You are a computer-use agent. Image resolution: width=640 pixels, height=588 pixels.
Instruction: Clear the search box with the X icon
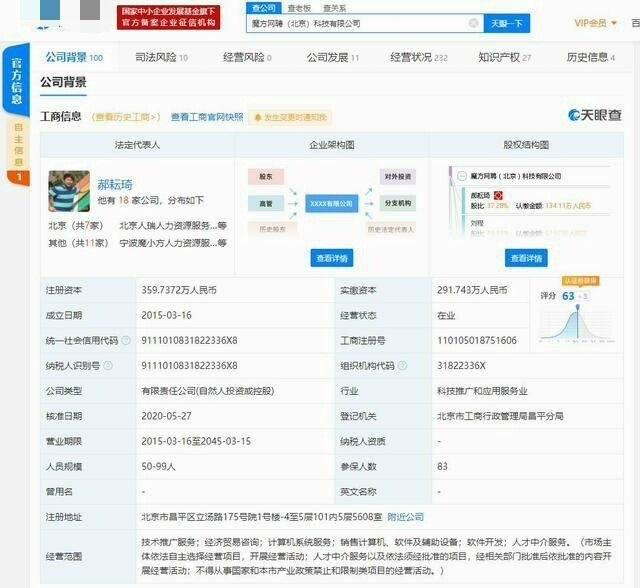point(473,23)
